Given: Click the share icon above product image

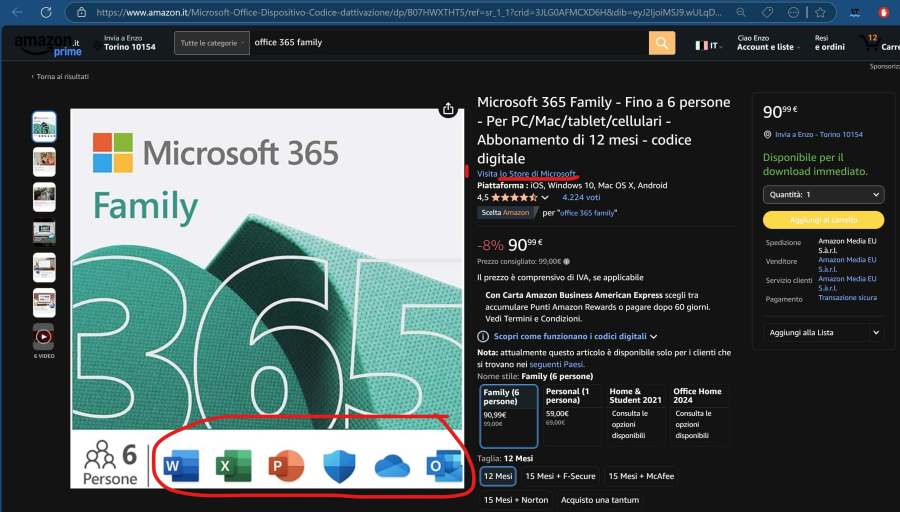Looking at the screenshot, I should 448,109.
